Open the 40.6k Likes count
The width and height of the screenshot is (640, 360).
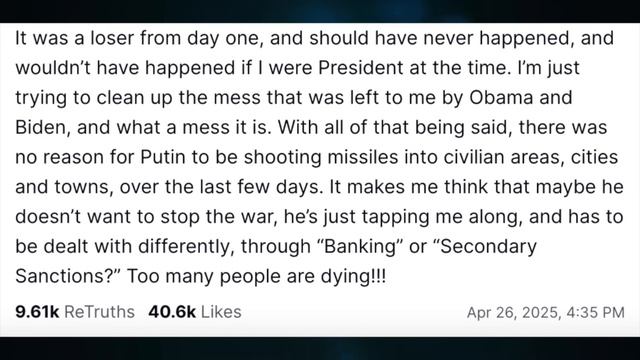[195, 312]
